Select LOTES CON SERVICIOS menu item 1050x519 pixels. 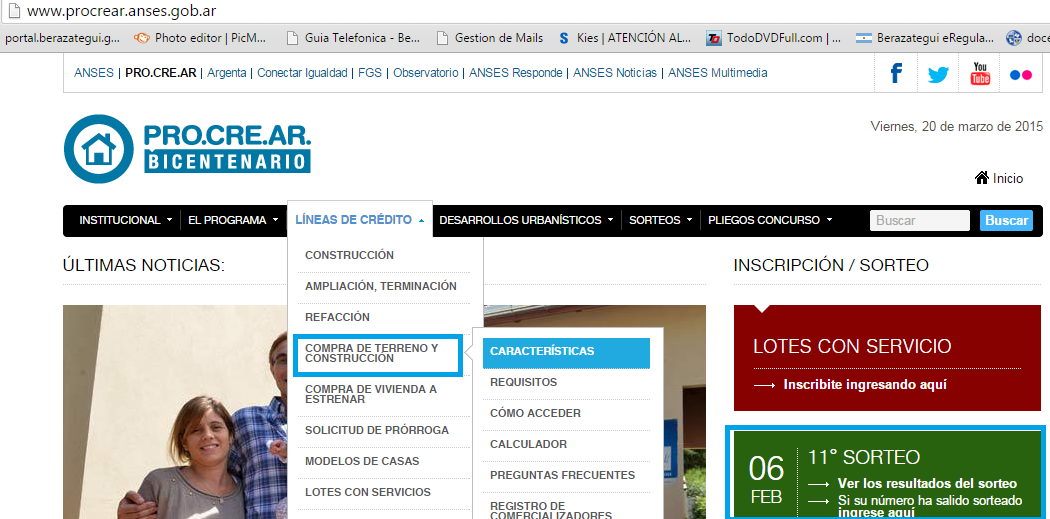(368, 492)
